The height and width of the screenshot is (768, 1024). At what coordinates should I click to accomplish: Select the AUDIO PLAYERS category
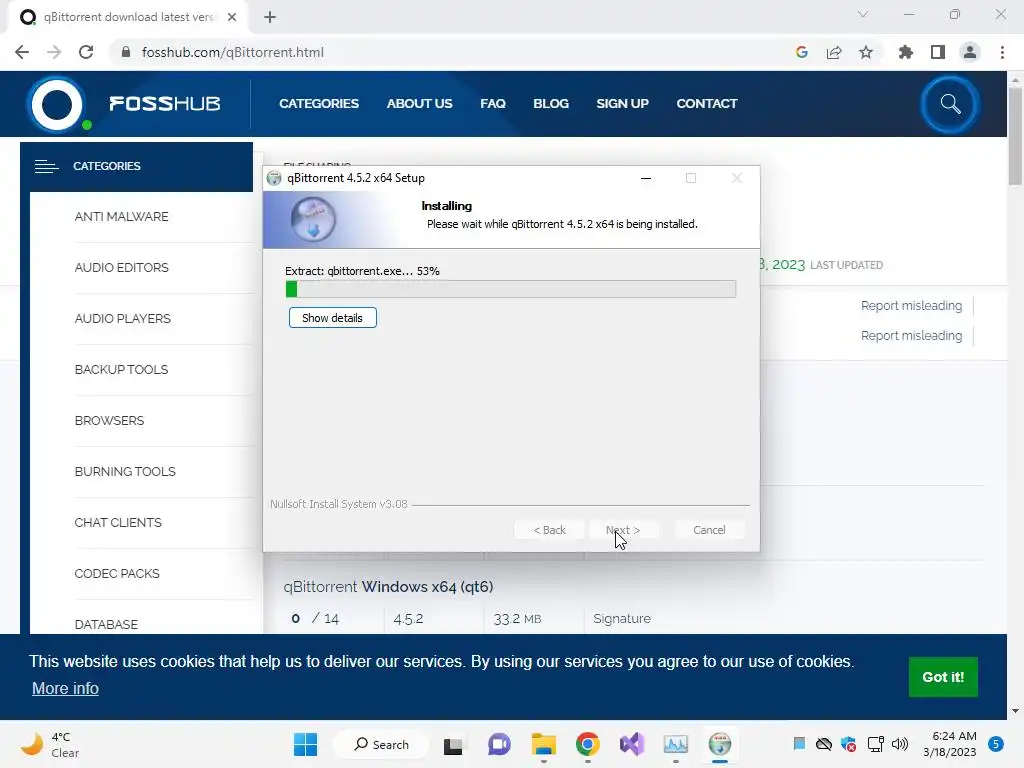click(x=123, y=319)
